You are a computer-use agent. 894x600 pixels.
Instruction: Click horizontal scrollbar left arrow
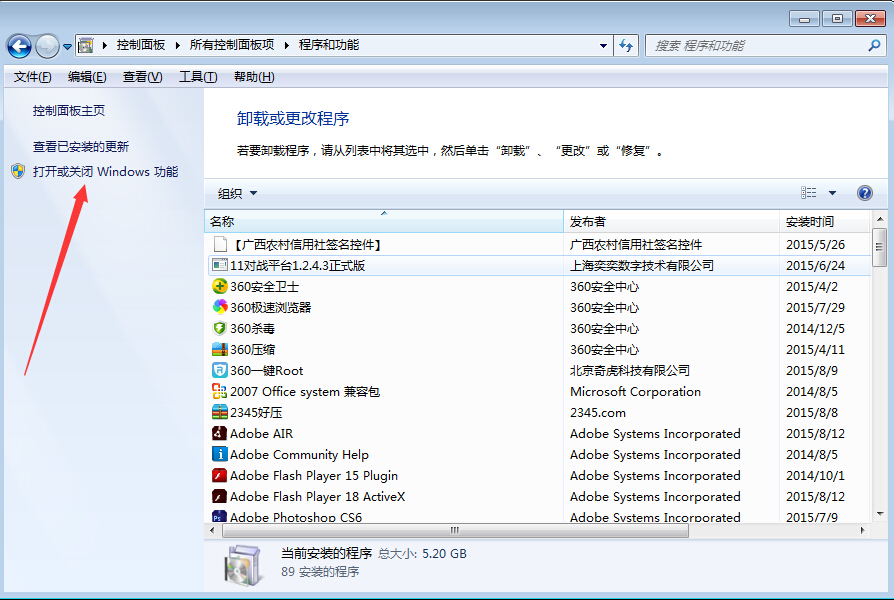click(x=213, y=530)
